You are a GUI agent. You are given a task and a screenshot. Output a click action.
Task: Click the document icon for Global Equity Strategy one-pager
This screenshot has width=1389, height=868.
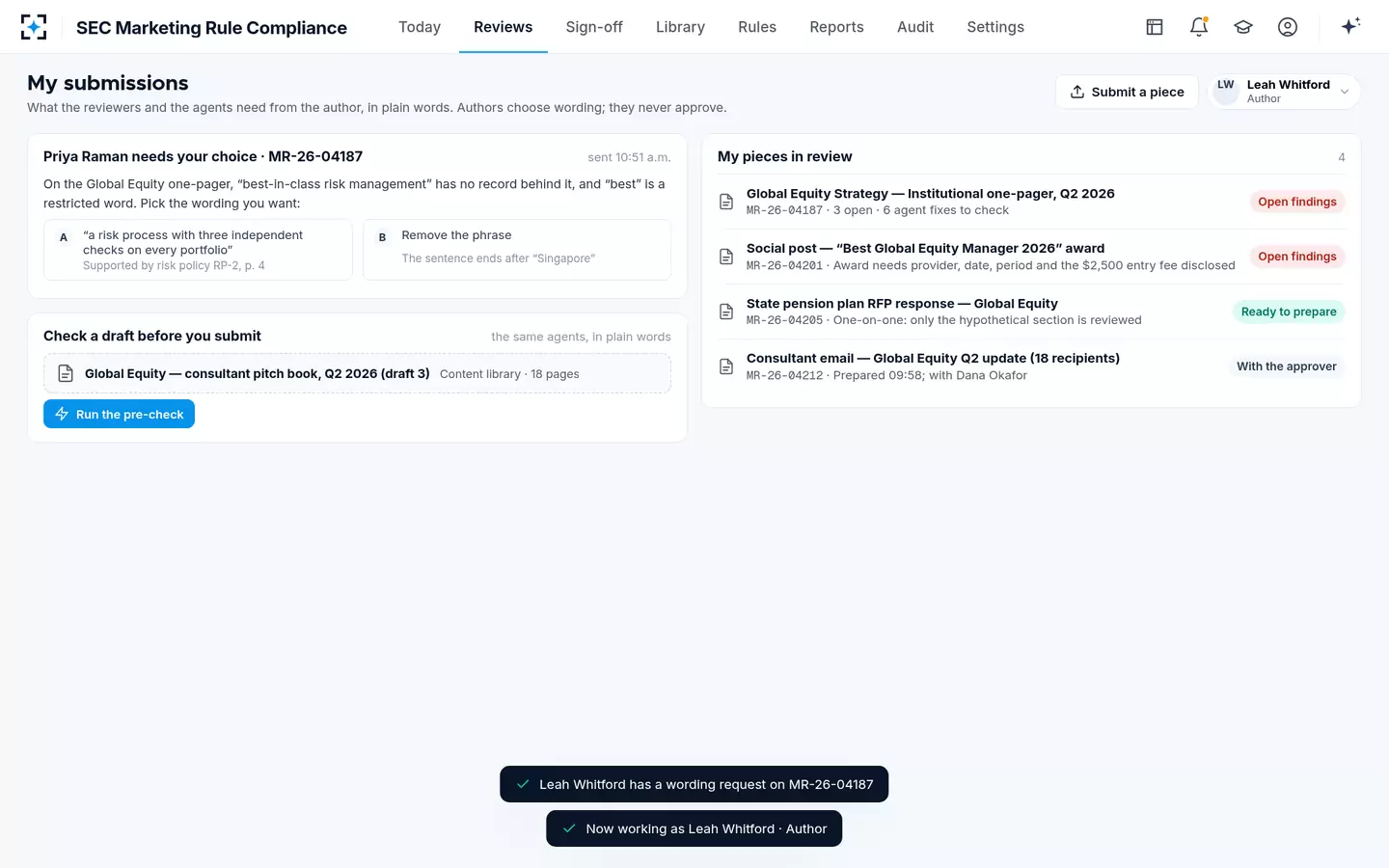pos(726,202)
